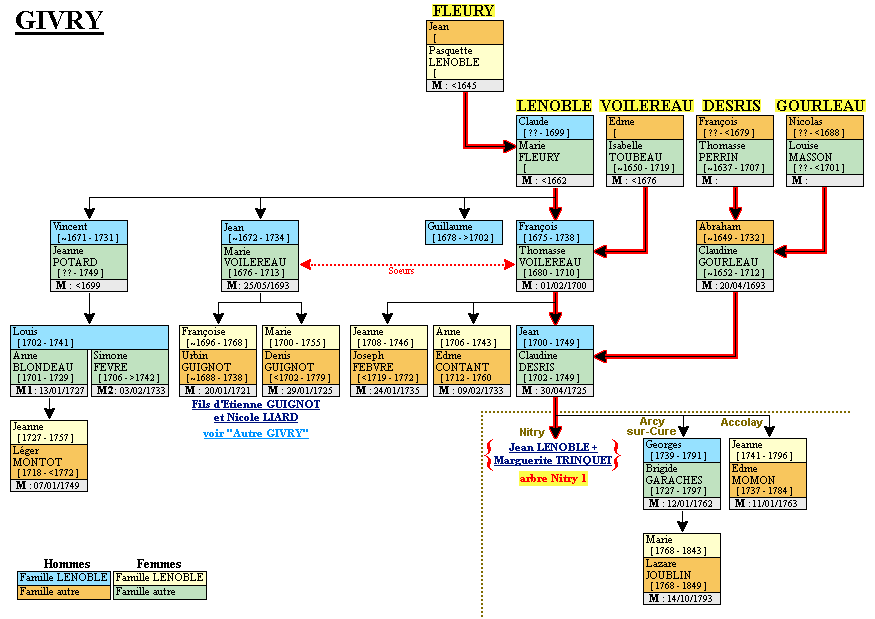Select the Jean and Pasquette LENOBLE box
This screenshot has width=875, height=619.
point(464,56)
